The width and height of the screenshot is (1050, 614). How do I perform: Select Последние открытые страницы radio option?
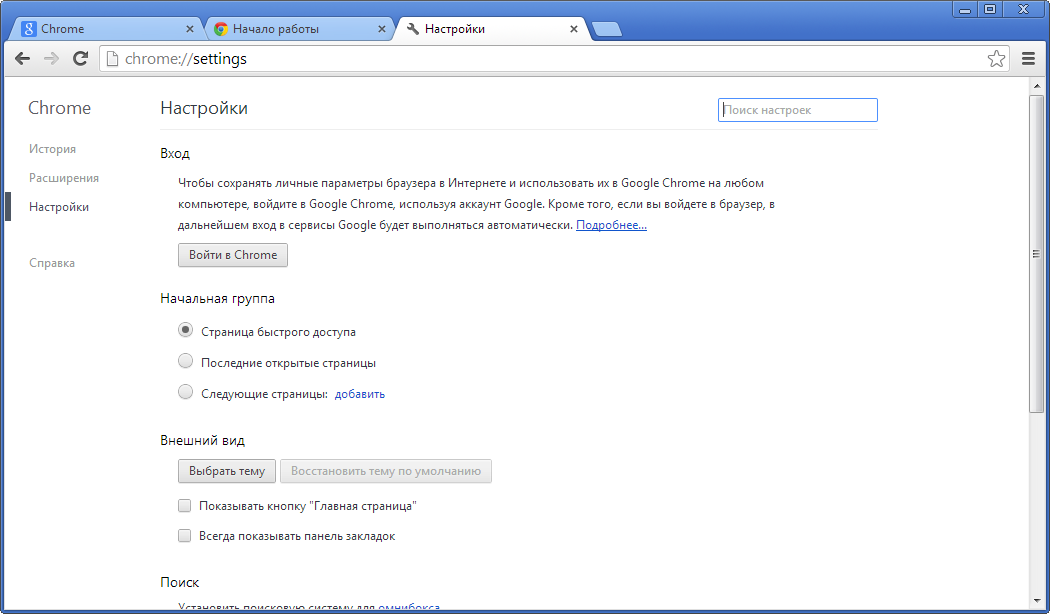click(185, 362)
